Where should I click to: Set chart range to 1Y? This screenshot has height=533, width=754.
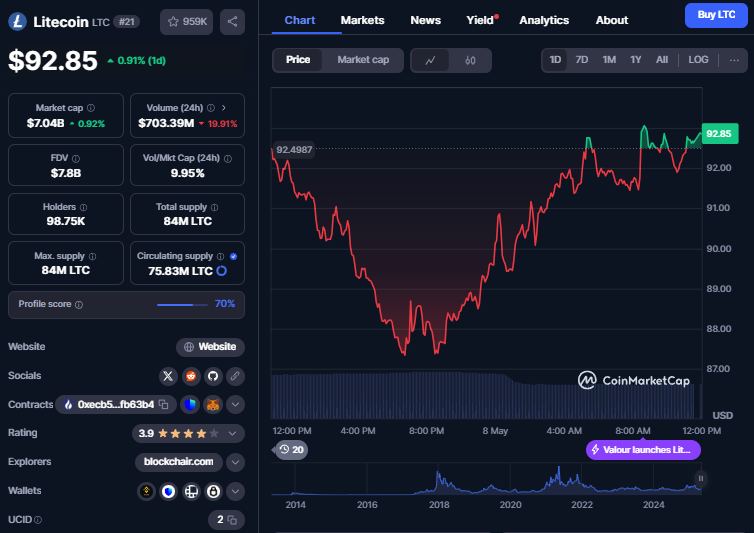tap(636, 60)
